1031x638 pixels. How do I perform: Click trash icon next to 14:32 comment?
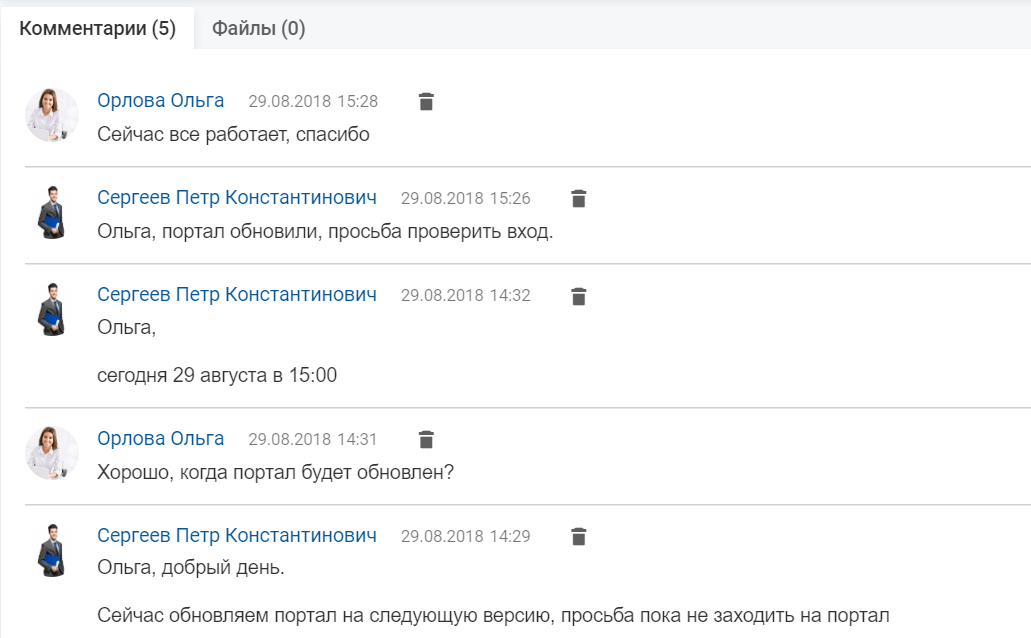pos(579,296)
